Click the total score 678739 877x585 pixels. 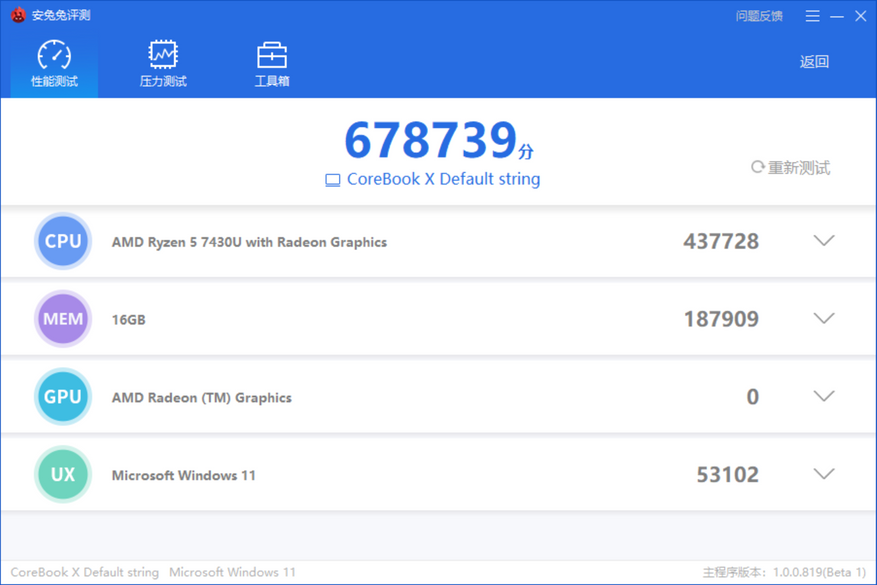pos(430,140)
